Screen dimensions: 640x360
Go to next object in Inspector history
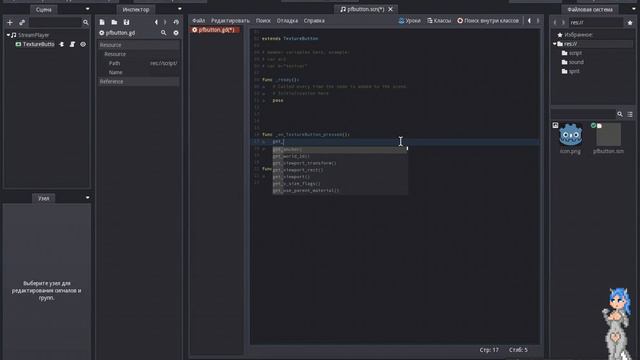pos(165,22)
